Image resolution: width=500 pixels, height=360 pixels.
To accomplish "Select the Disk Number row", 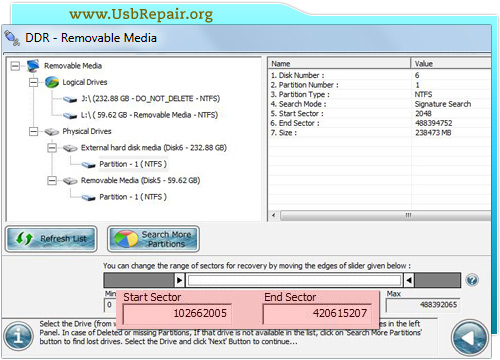I will [x=380, y=75].
